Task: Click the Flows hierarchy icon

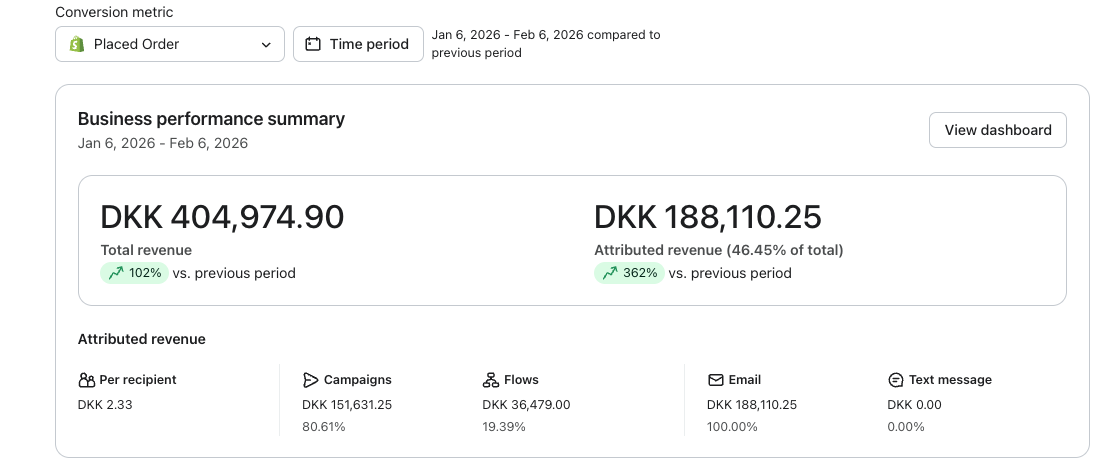Action: tap(490, 380)
